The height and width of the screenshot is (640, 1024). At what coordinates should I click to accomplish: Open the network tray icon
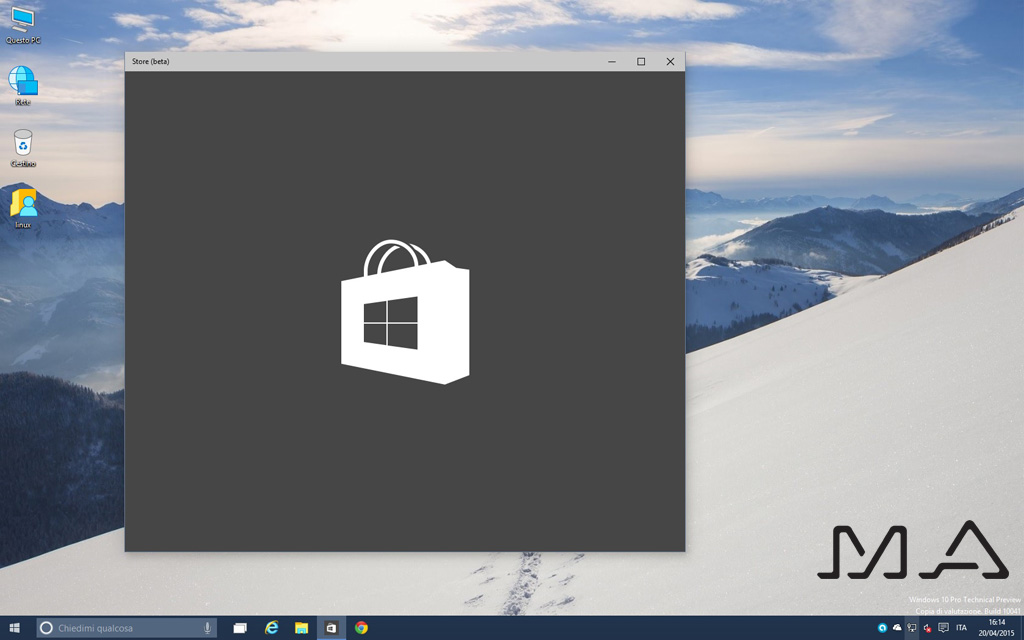coord(912,628)
